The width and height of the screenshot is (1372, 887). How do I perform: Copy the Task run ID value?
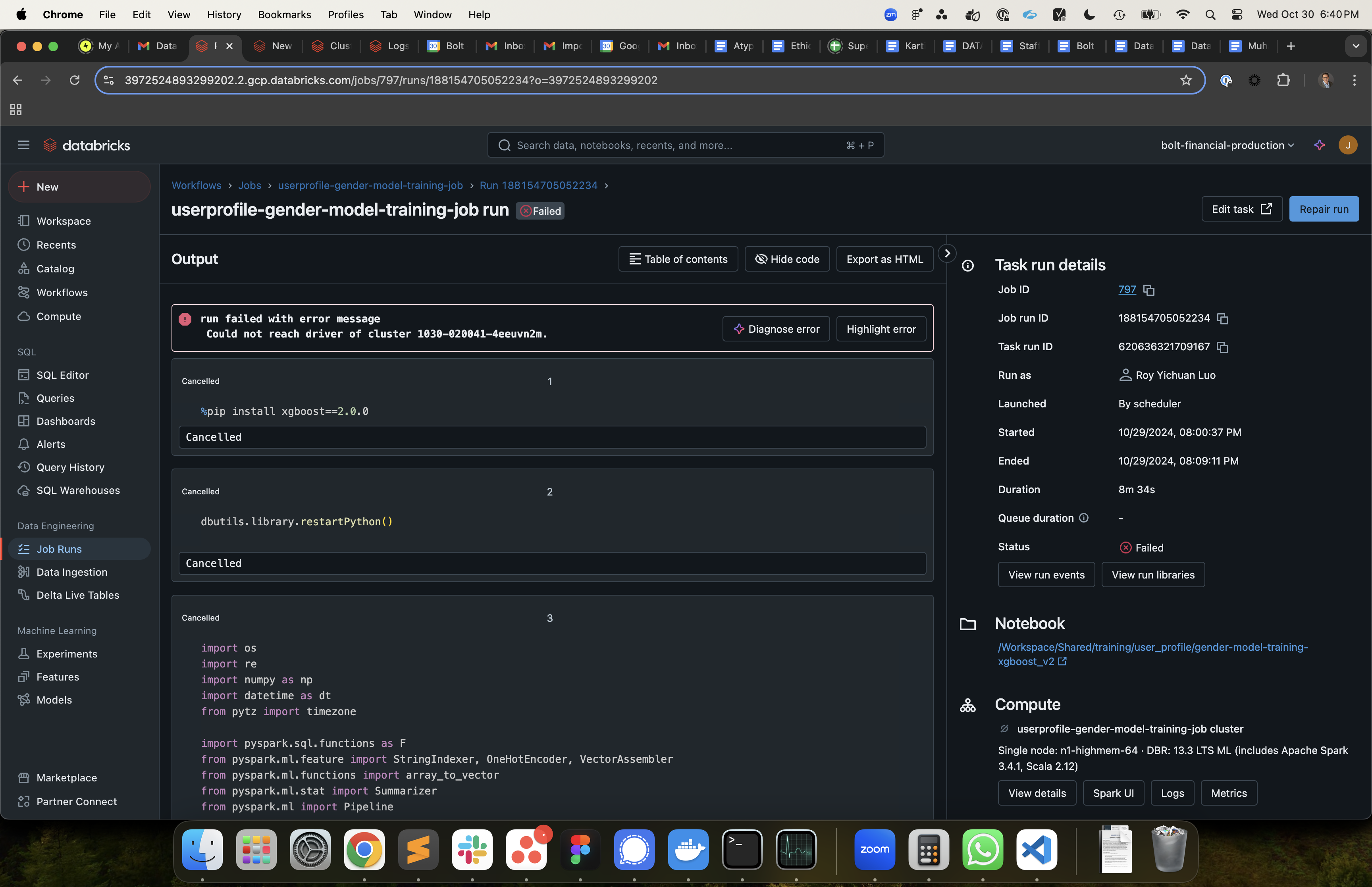click(1223, 347)
